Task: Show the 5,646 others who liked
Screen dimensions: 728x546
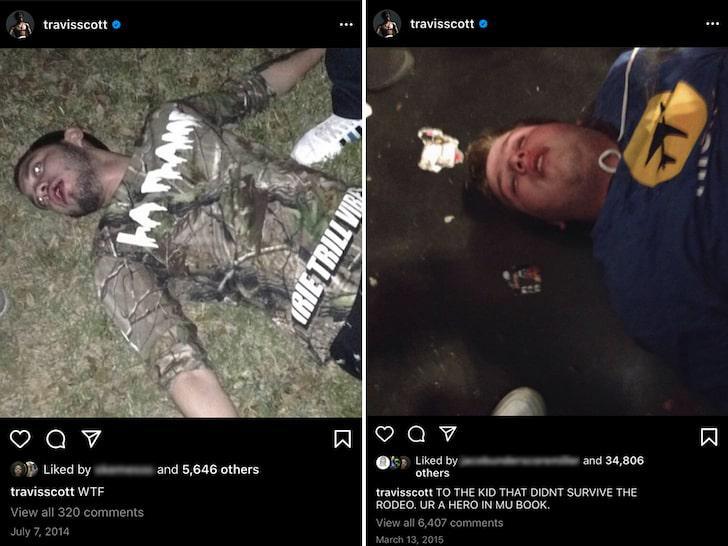Action: coord(221,469)
